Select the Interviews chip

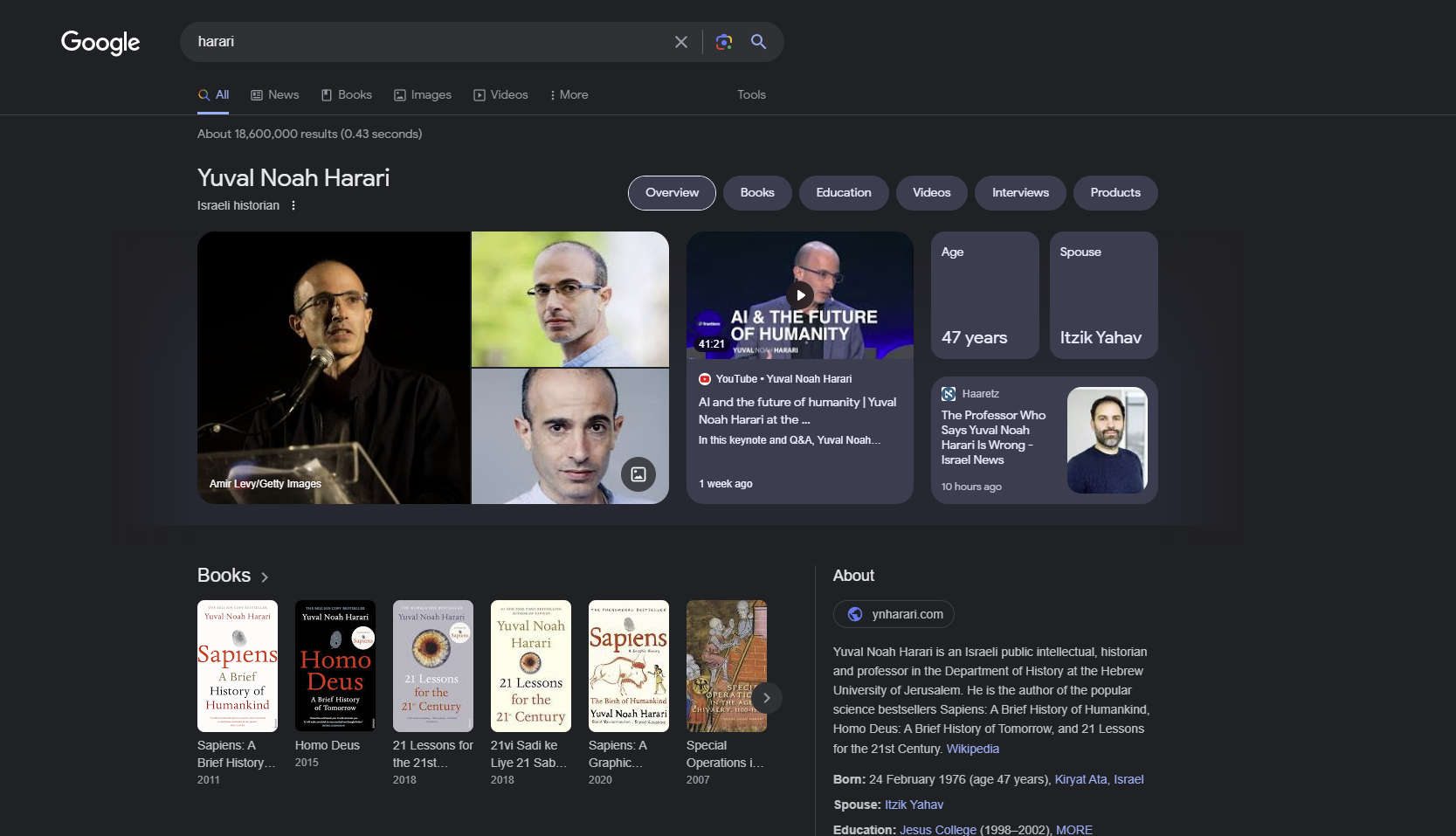click(1019, 193)
